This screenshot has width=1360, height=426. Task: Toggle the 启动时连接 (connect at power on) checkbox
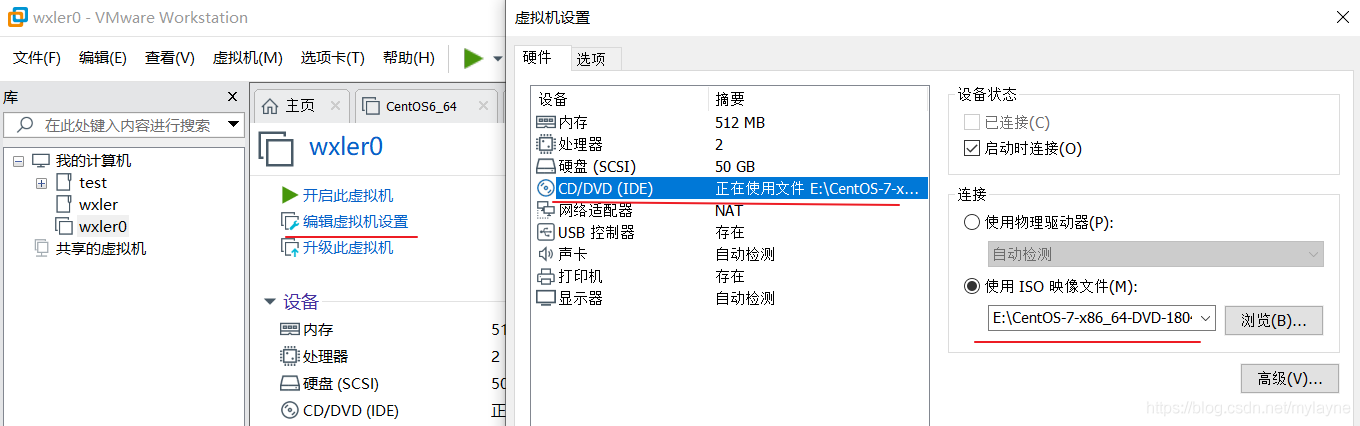click(971, 149)
